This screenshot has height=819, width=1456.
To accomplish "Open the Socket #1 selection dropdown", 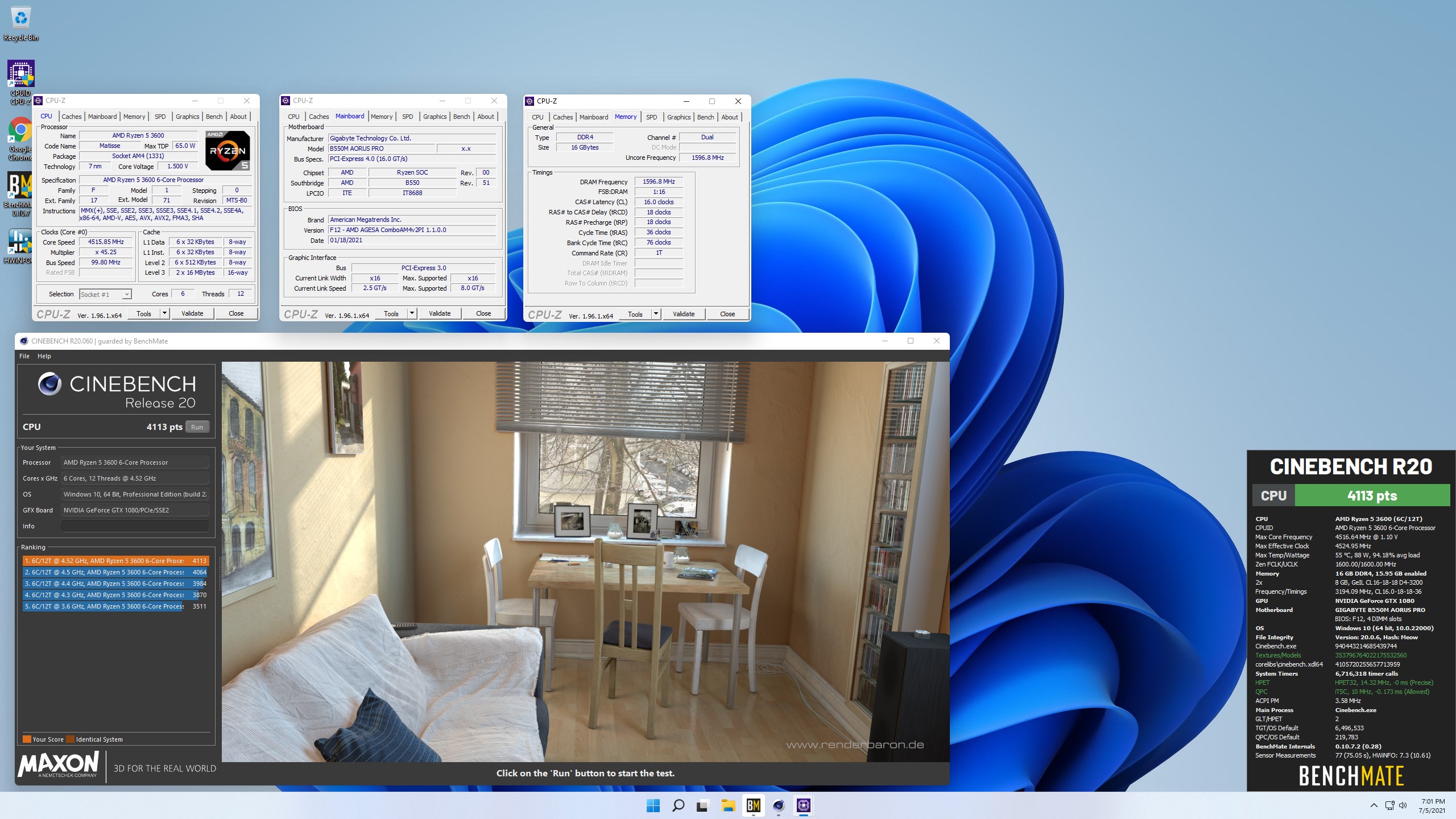I will tap(105, 294).
